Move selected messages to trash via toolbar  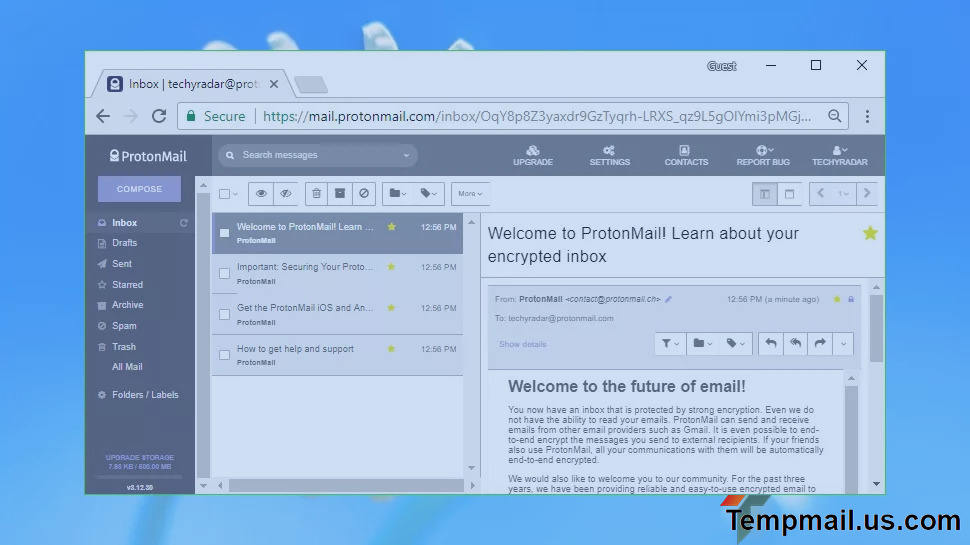click(316, 194)
